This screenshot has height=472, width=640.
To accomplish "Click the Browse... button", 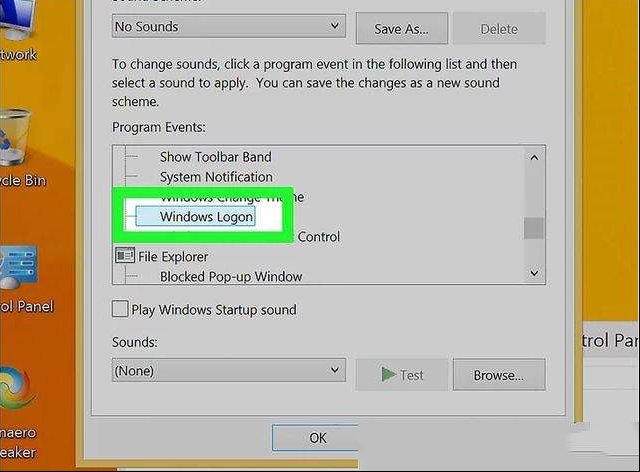I will click(x=499, y=375).
